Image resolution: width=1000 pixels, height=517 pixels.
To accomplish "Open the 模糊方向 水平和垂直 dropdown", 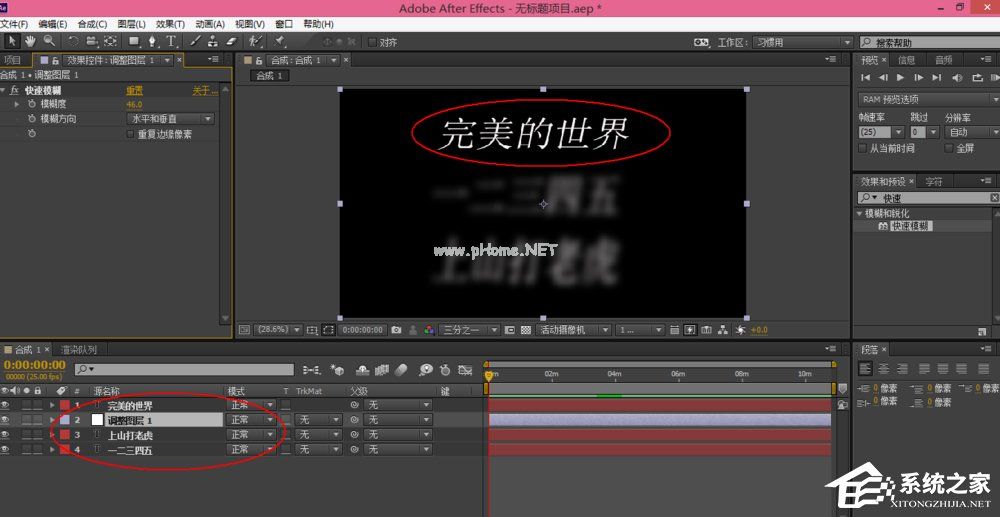I will coord(170,119).
